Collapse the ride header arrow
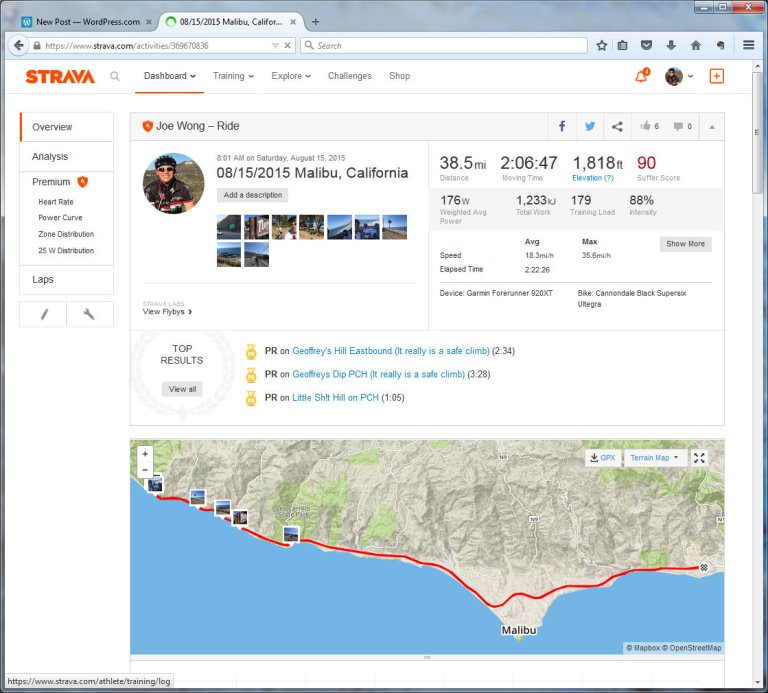768x693 pixels. 712,127
